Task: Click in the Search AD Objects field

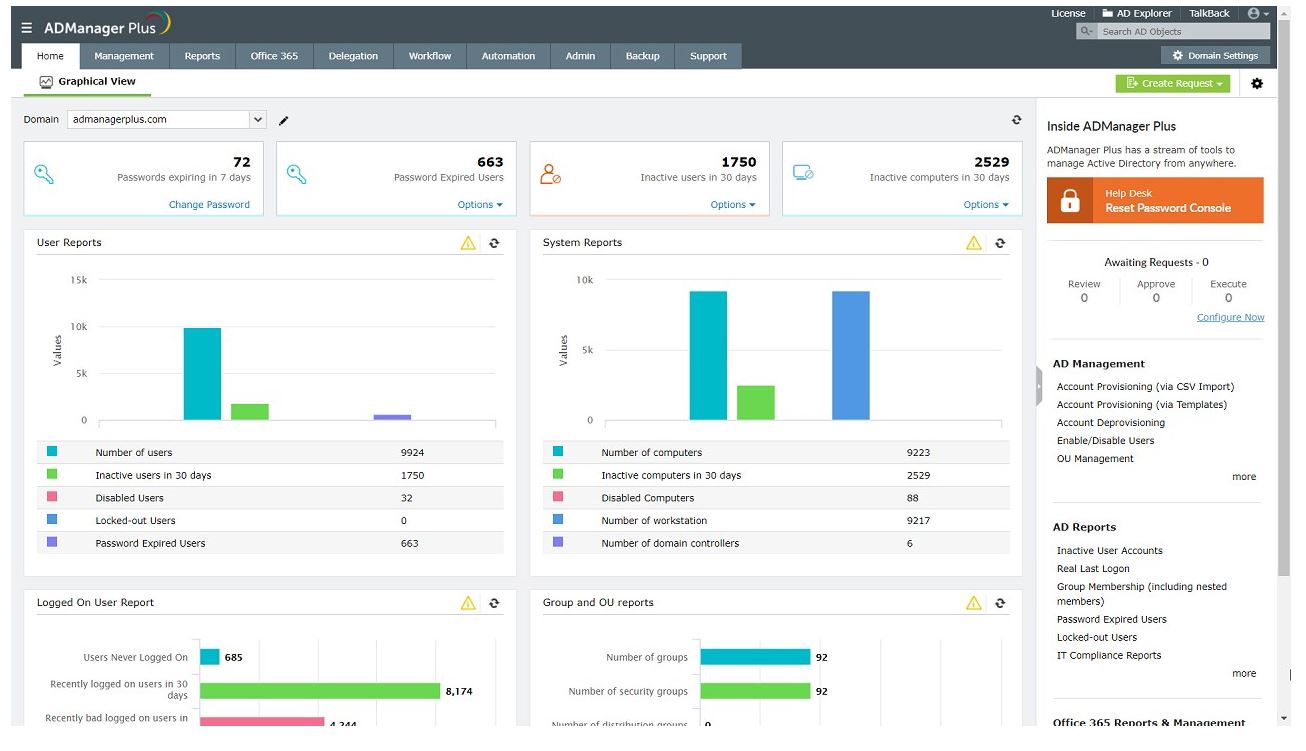Action: 1183,32
